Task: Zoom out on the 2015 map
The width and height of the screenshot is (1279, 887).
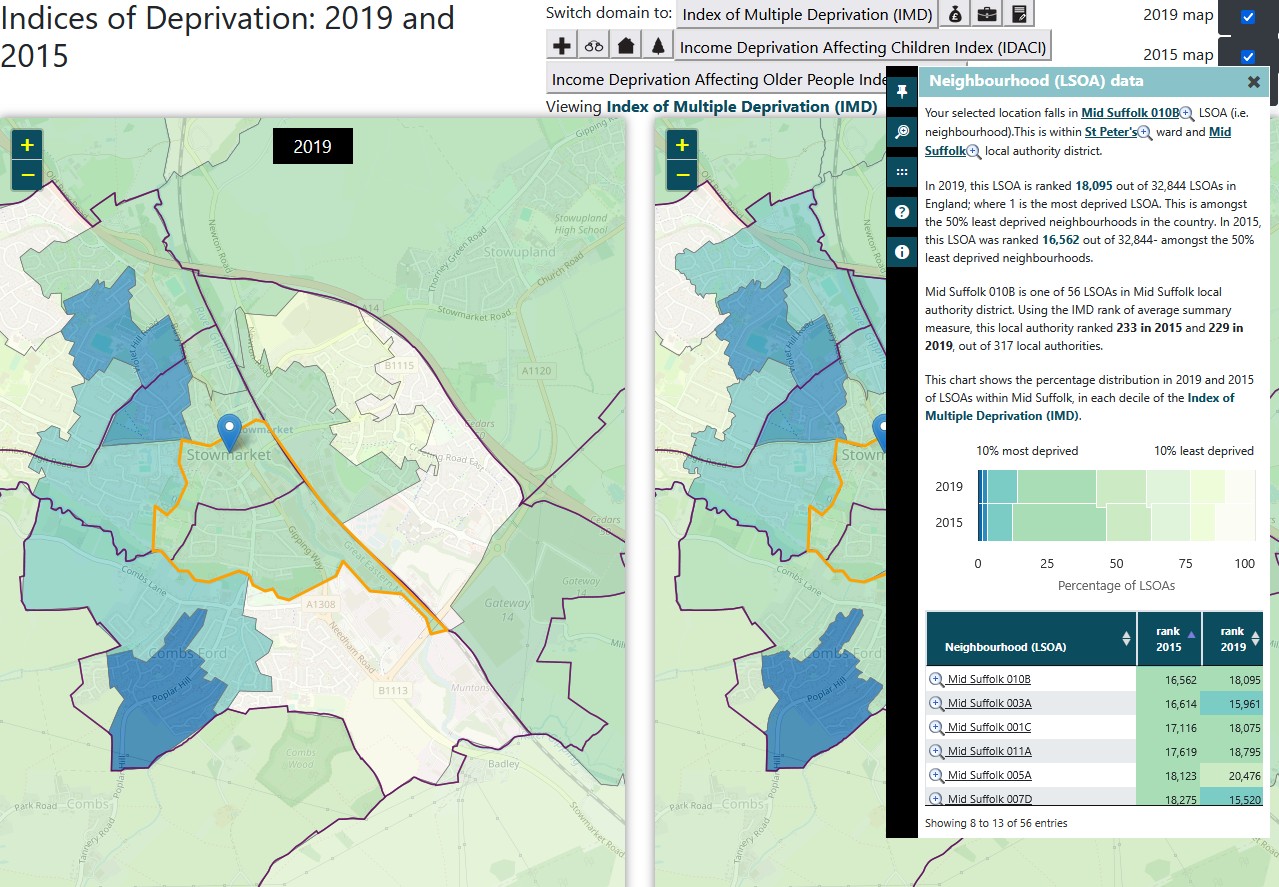Action: pos(682,175)
